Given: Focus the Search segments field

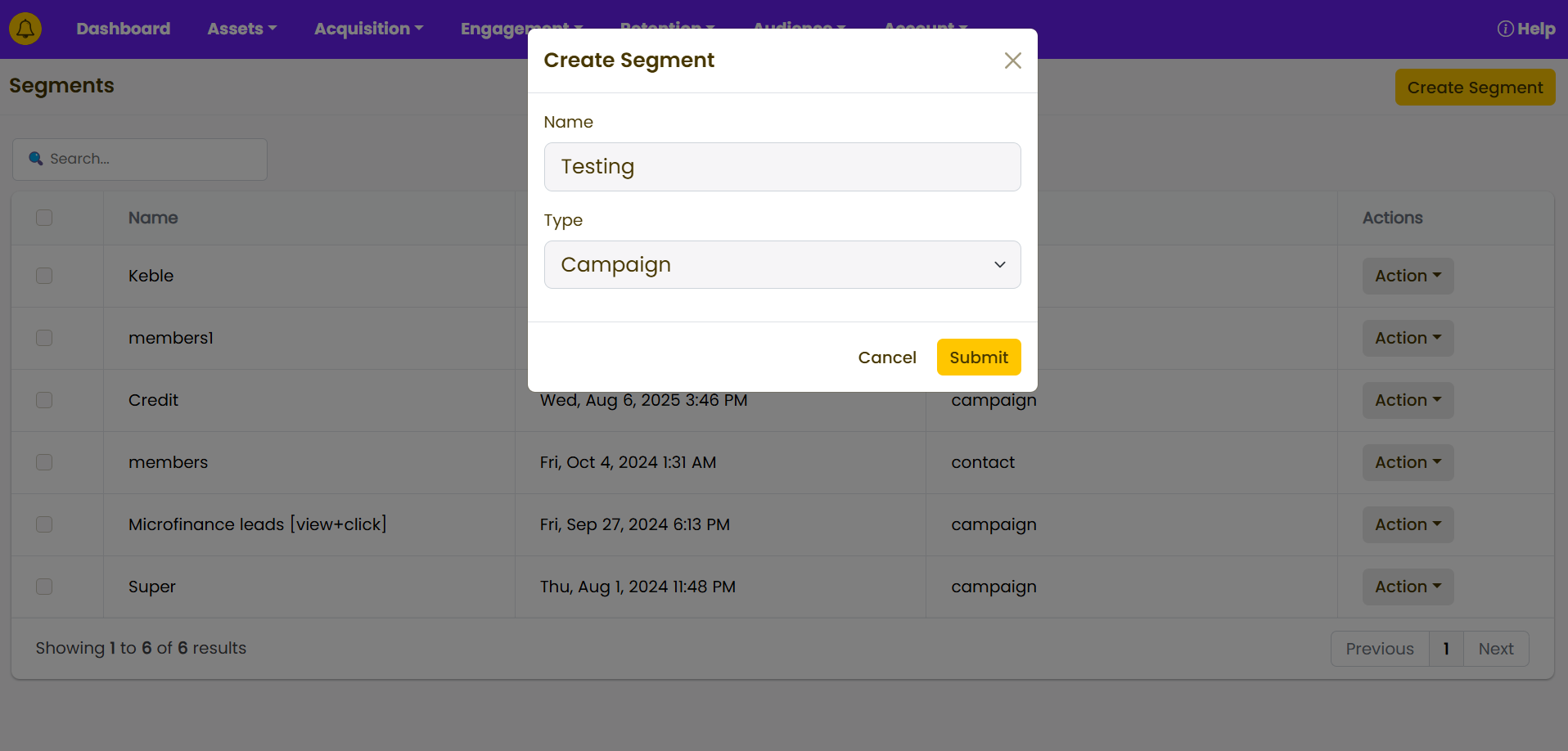Looking at the screenshot, I should tap(151, 159).
